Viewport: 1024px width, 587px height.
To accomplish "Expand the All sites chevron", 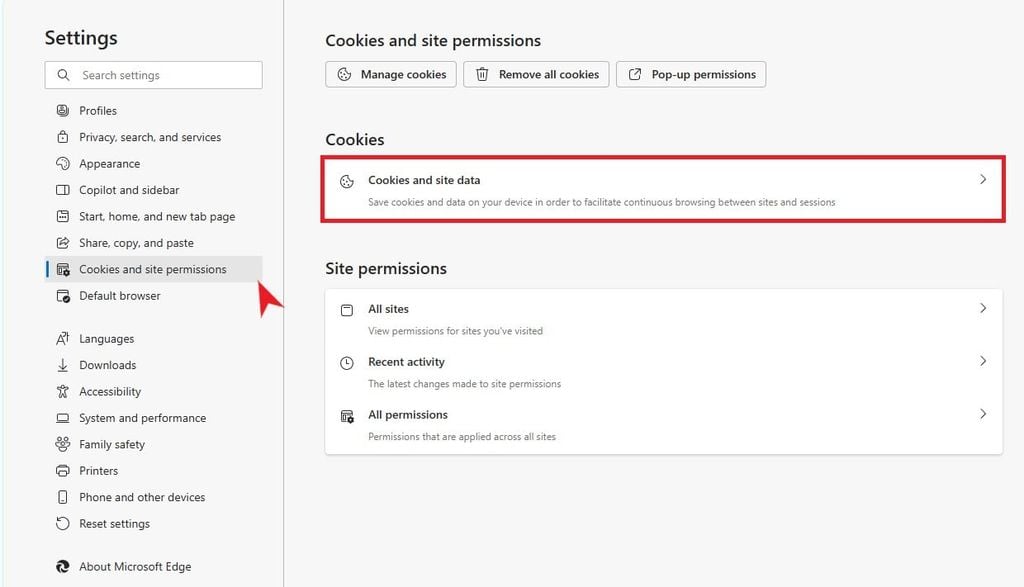I will 983,308.
